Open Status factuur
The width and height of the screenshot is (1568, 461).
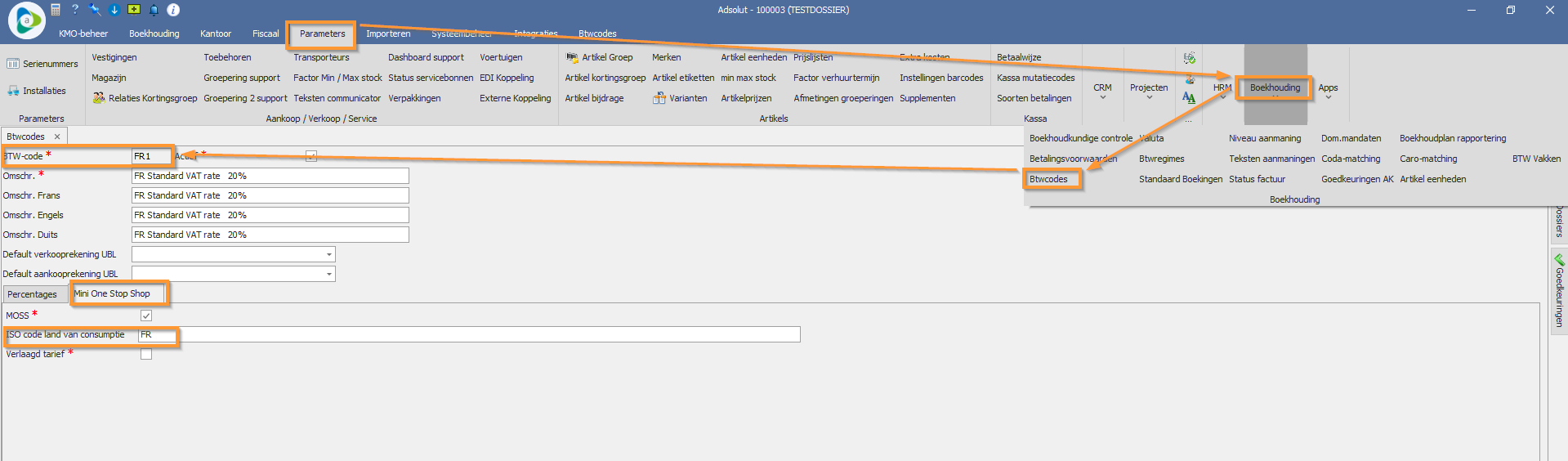pos(1257,179)
